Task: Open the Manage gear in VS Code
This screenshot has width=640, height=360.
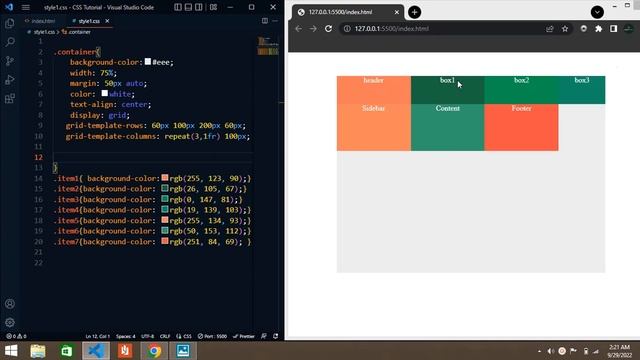Action: (10, 322)
